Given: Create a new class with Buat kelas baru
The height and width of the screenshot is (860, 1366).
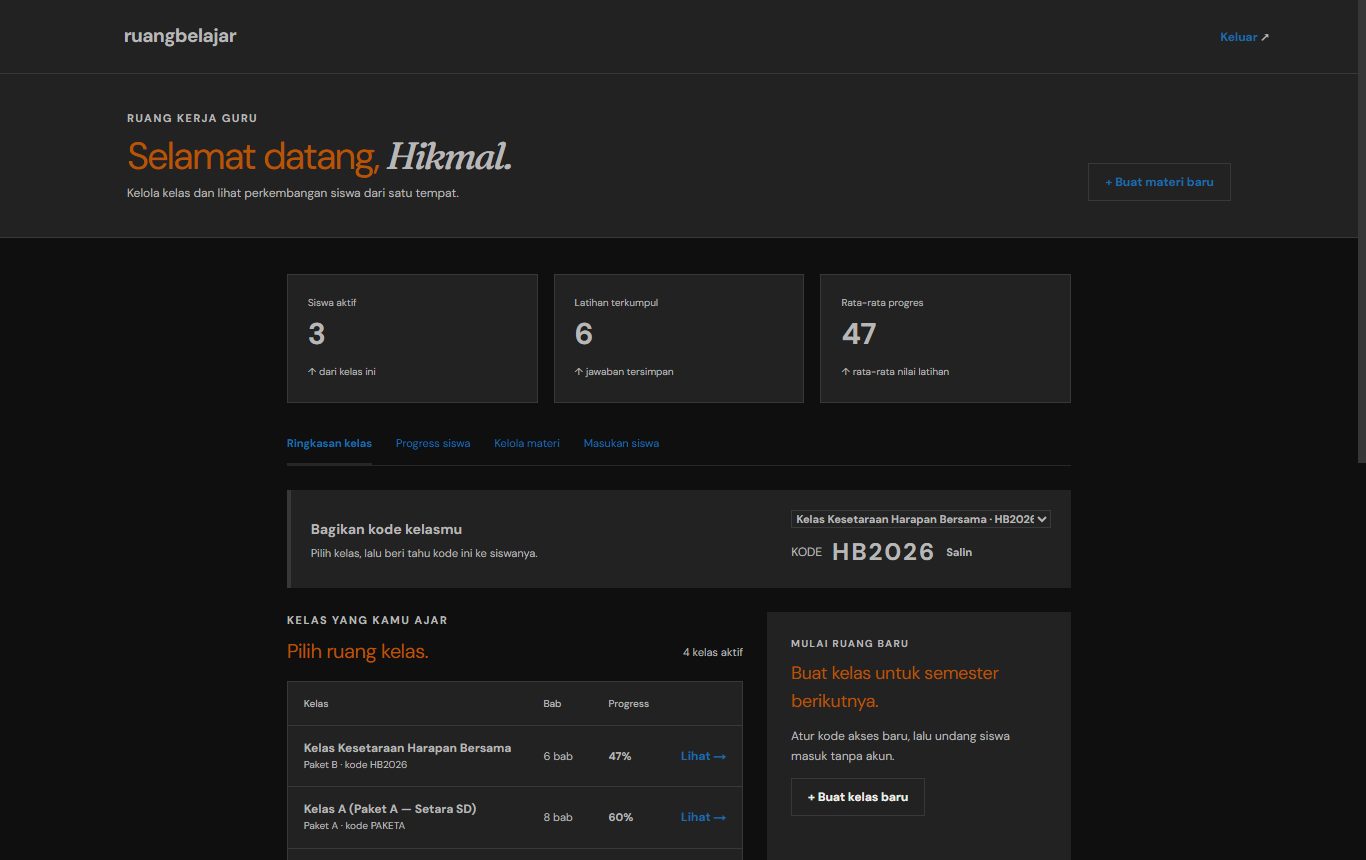Looking at the screenshot, I should click(x=858, y=797).
